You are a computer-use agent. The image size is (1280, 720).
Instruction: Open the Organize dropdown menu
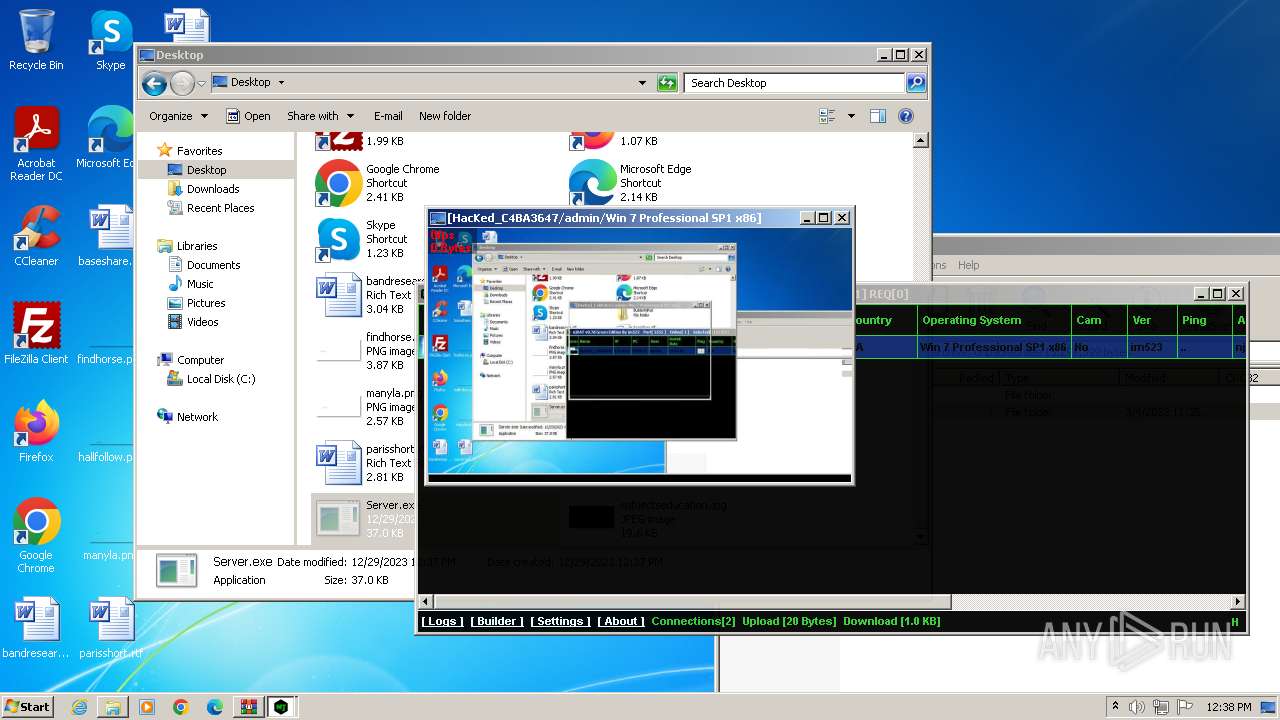(x=178, y=116)
